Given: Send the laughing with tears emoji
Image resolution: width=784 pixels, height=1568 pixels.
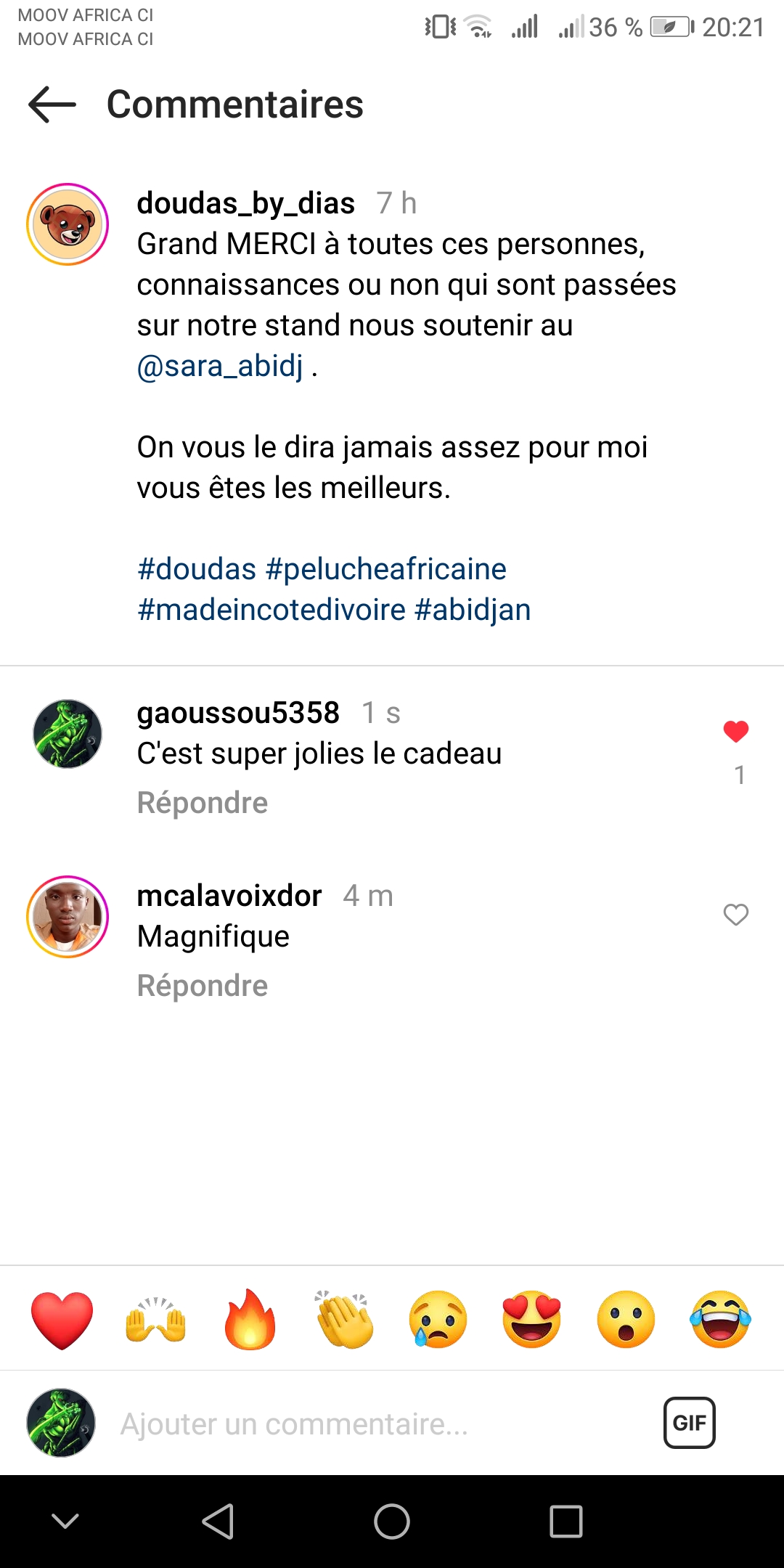Looking at the screenshot, I should pos(720,1320).
